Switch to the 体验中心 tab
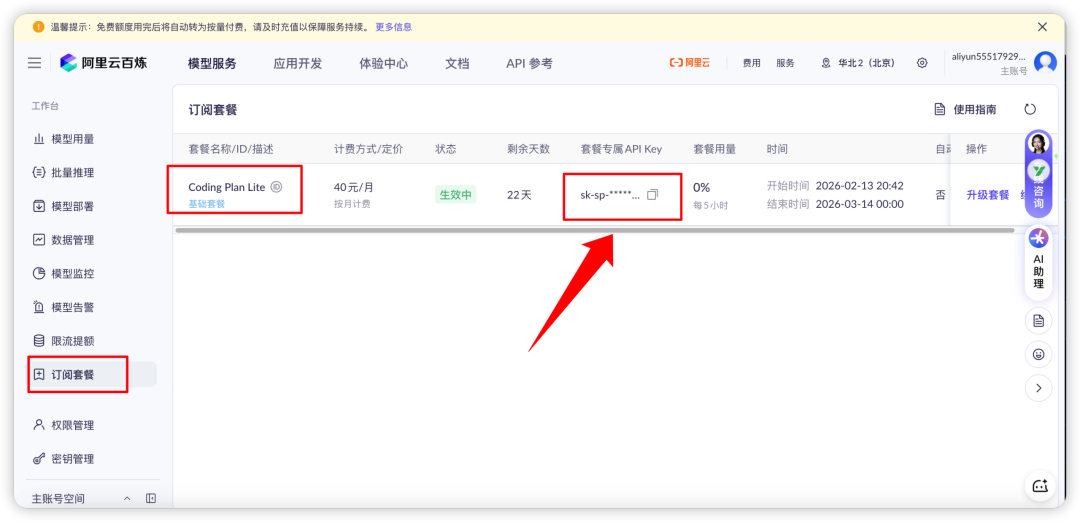The width and height of the screenshot is (1080, 522). 384,63
